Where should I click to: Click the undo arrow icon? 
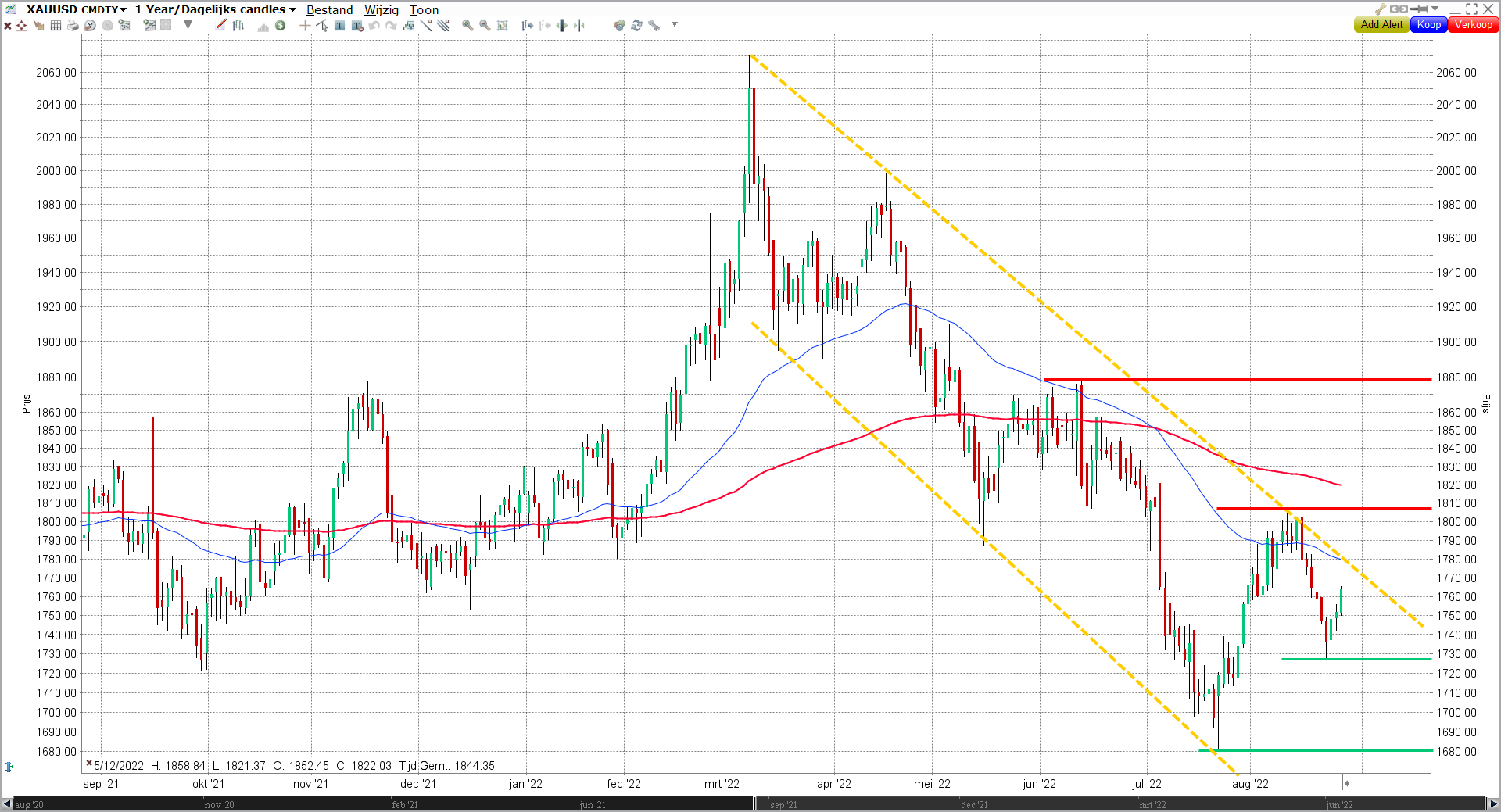[x=374, y=25]
